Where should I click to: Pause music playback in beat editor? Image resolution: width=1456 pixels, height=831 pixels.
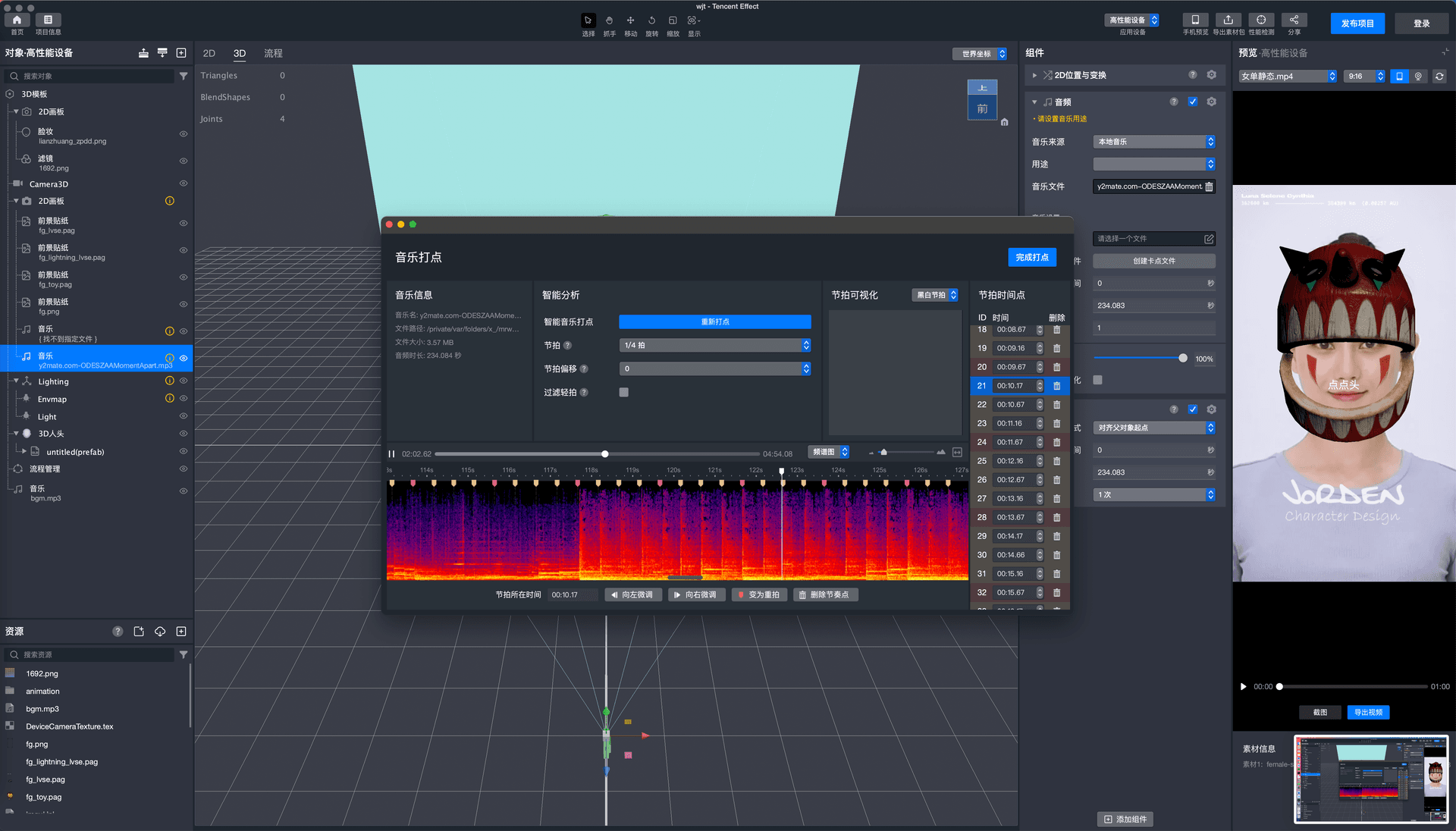click(392, 454)
